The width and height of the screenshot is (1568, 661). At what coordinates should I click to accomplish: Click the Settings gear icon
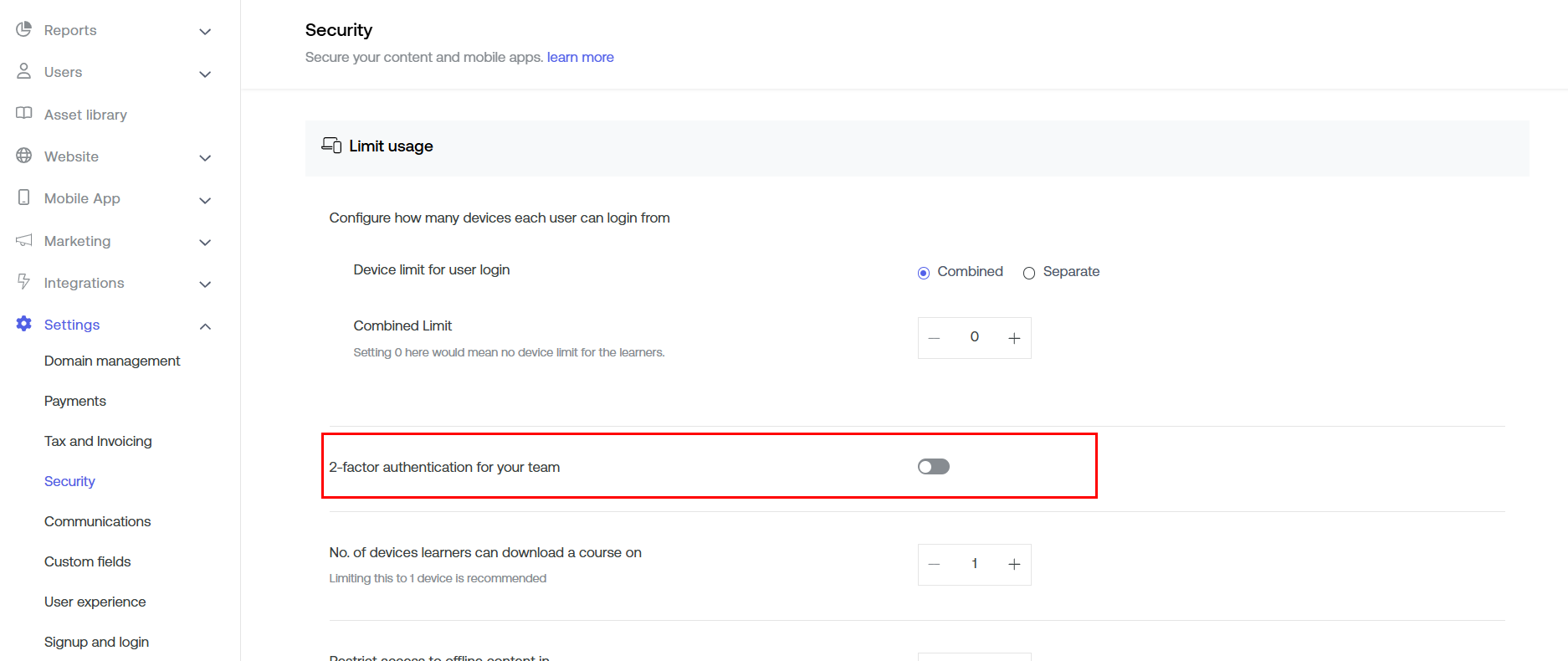(23, 324)
